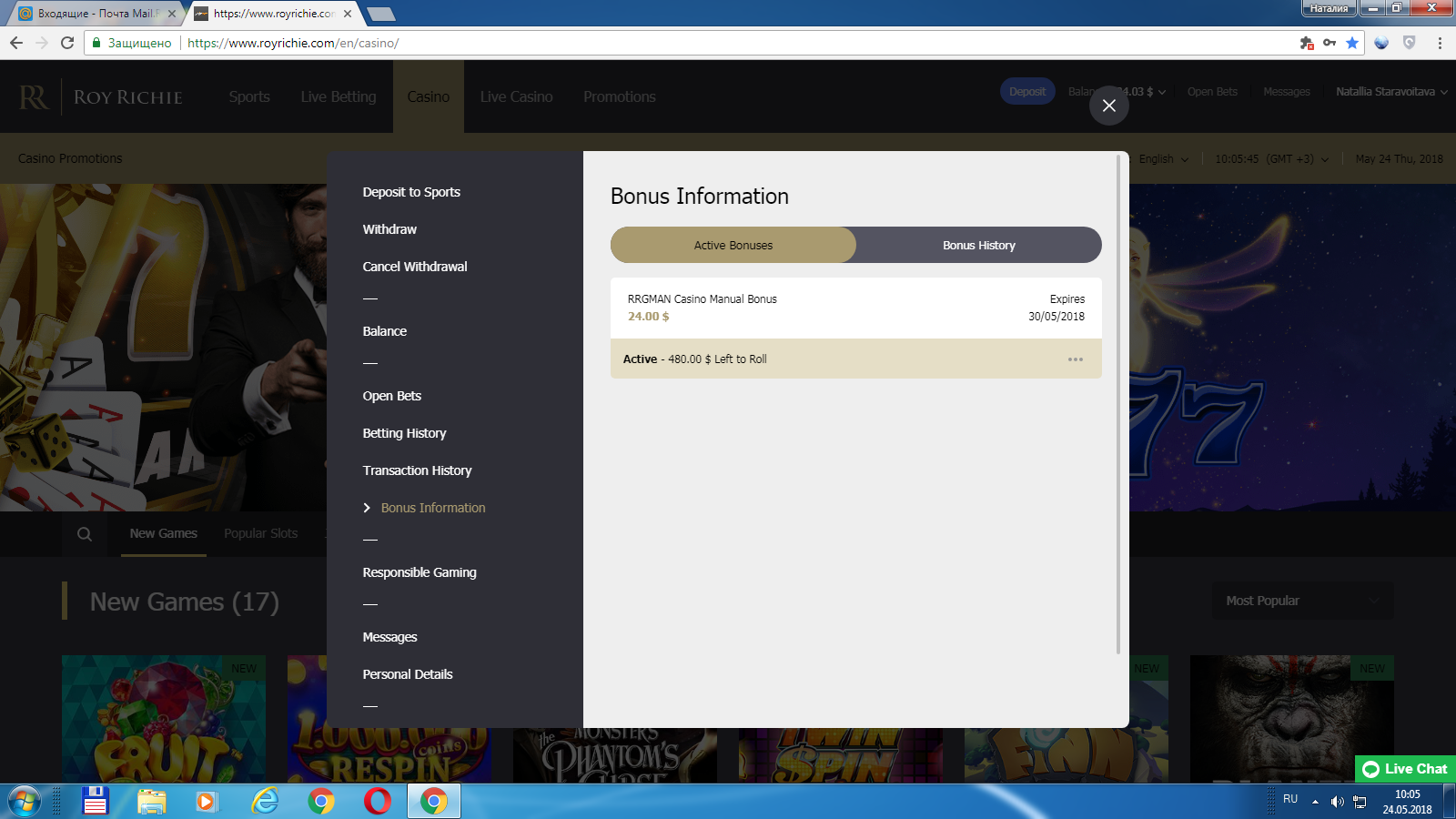Open the Live Chat widget

[1406, 769]
